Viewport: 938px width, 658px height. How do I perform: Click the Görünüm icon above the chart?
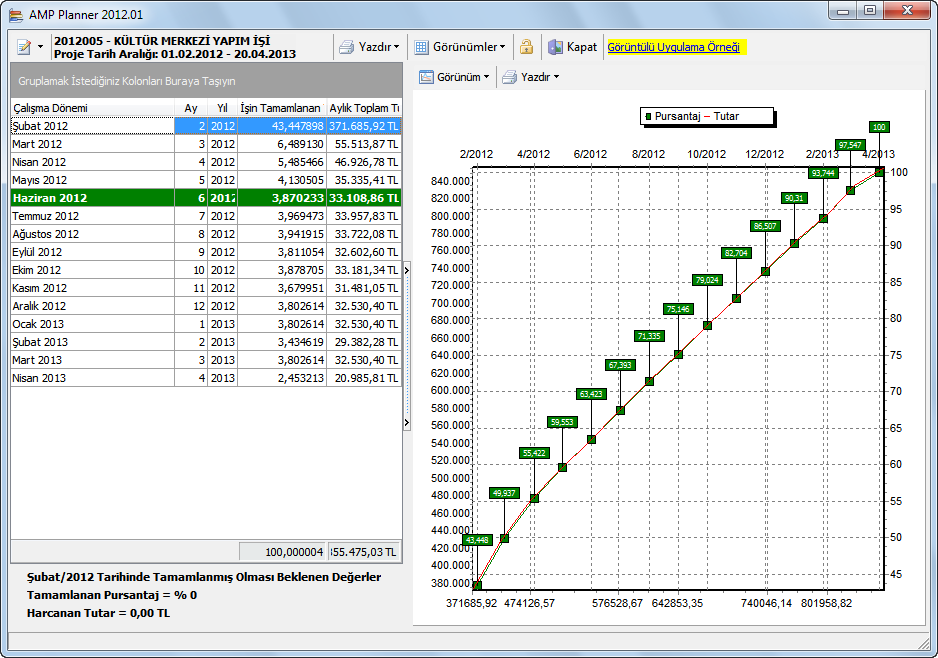point(426,77)
